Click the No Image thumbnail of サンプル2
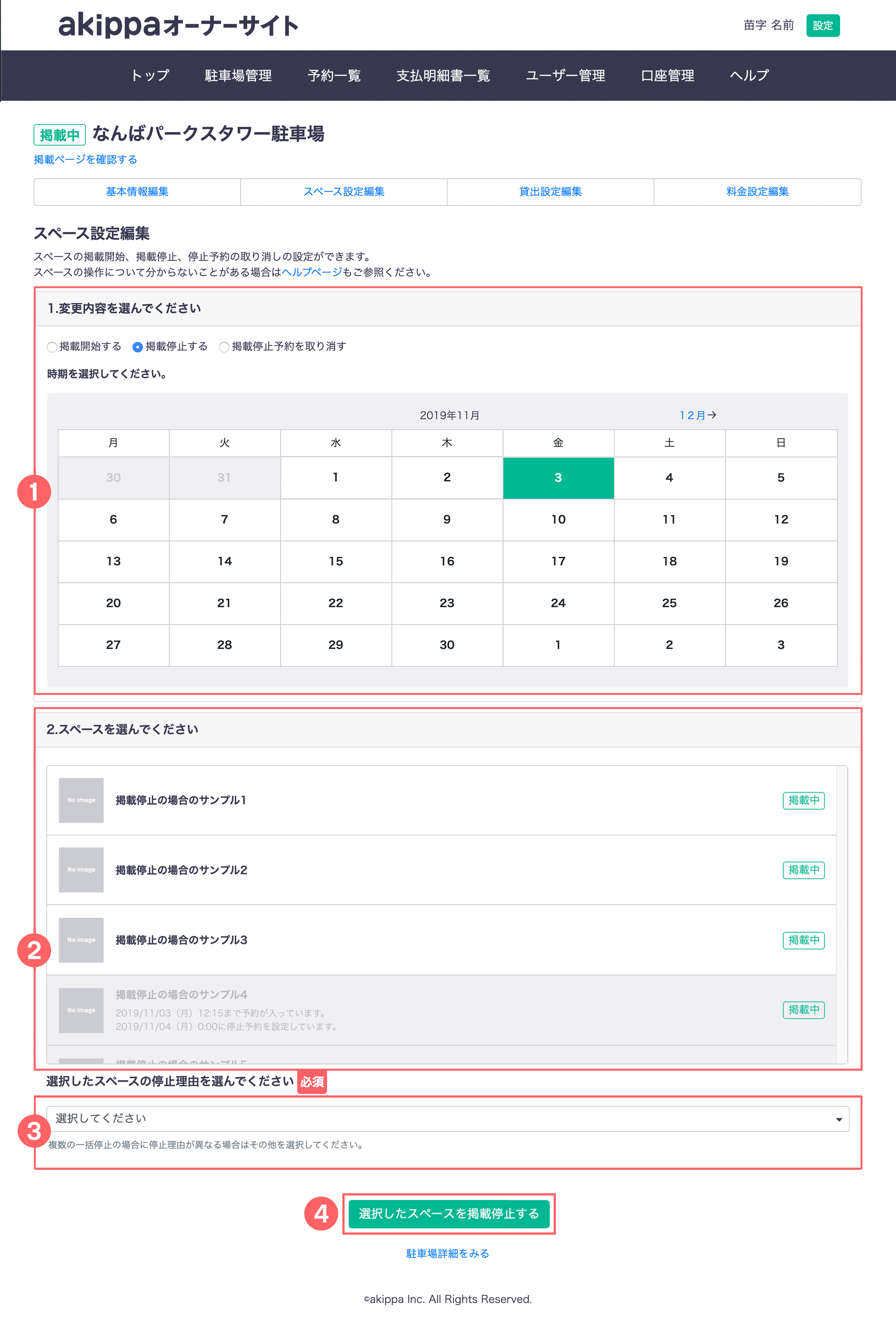Viewport: 896px width, 1343px height. coord(81,870)
